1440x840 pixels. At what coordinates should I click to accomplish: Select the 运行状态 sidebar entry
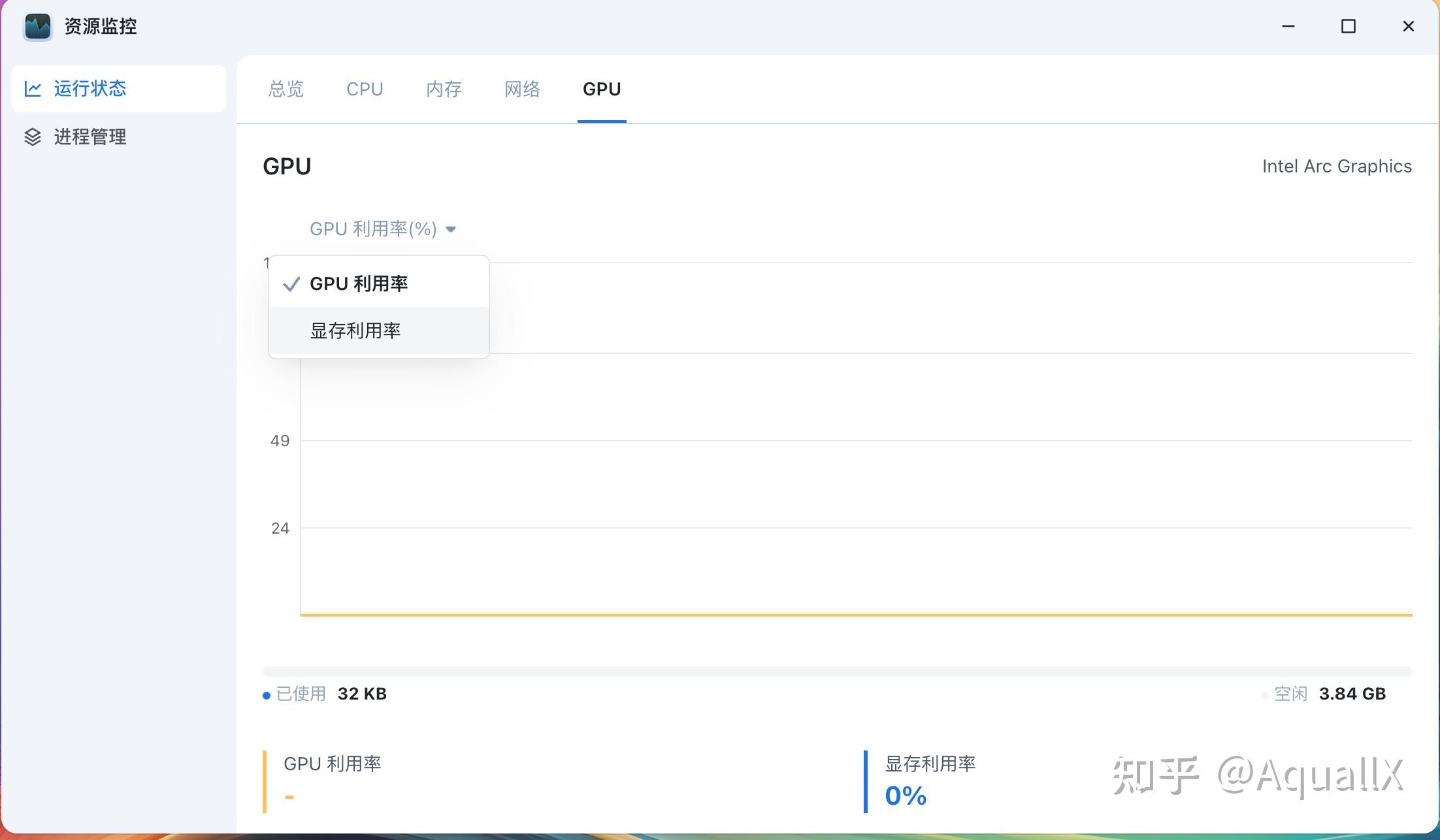(91, 88)
